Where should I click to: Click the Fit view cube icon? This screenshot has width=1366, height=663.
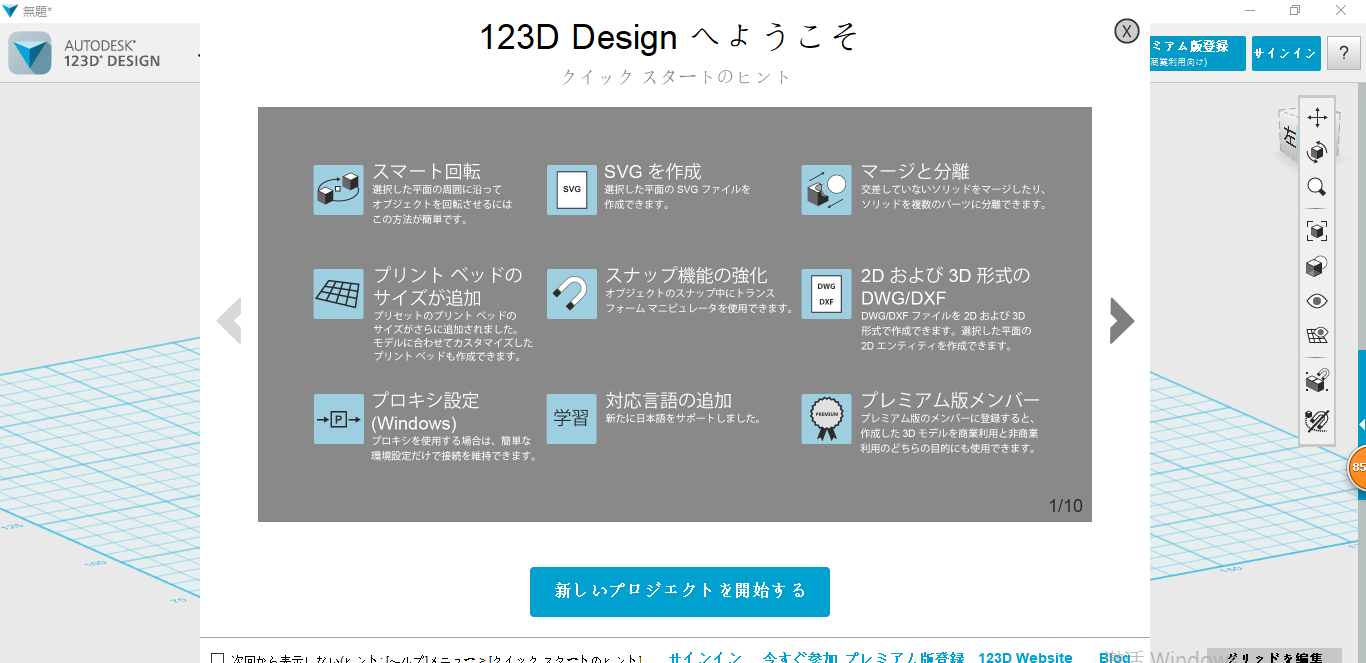pos(1317,232)
